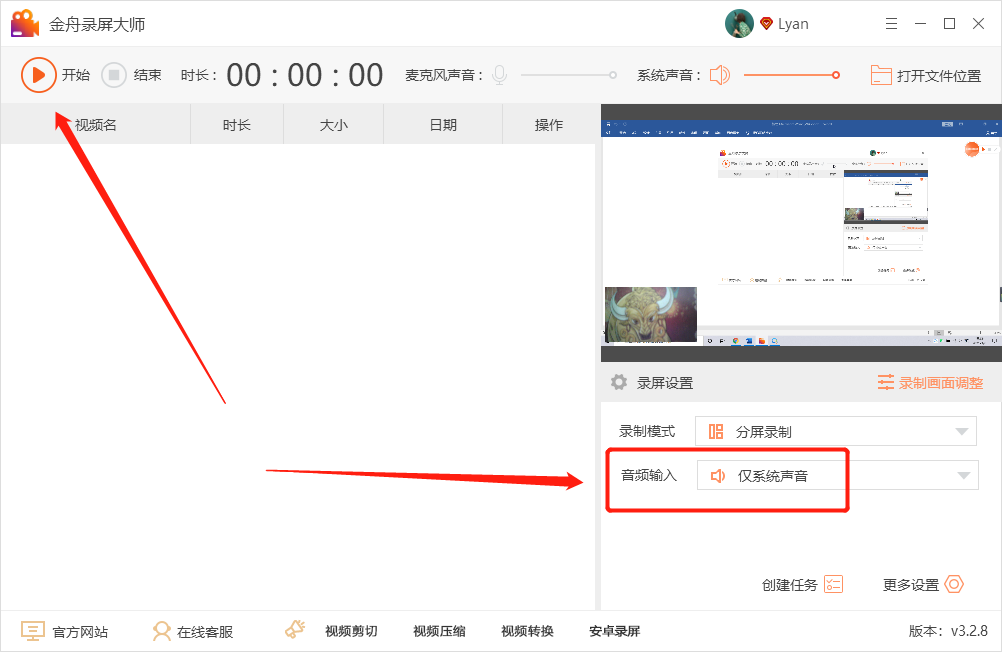The image size is (1002, 652).
Task: Click the orange Start recording play button
Action: point(38,75)
